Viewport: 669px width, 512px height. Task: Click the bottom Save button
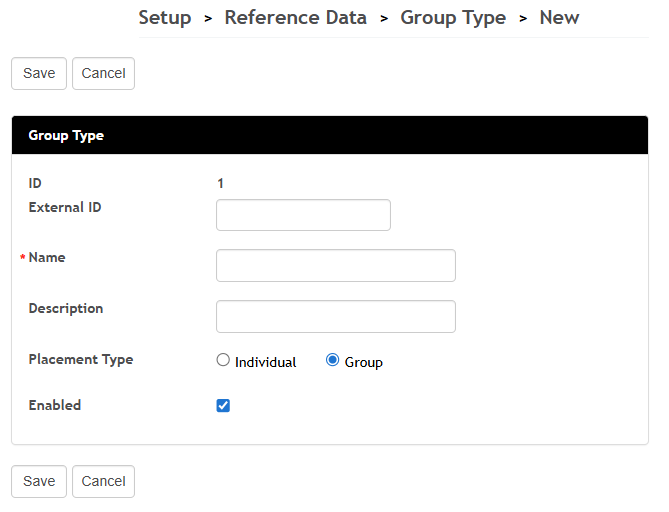39,481
